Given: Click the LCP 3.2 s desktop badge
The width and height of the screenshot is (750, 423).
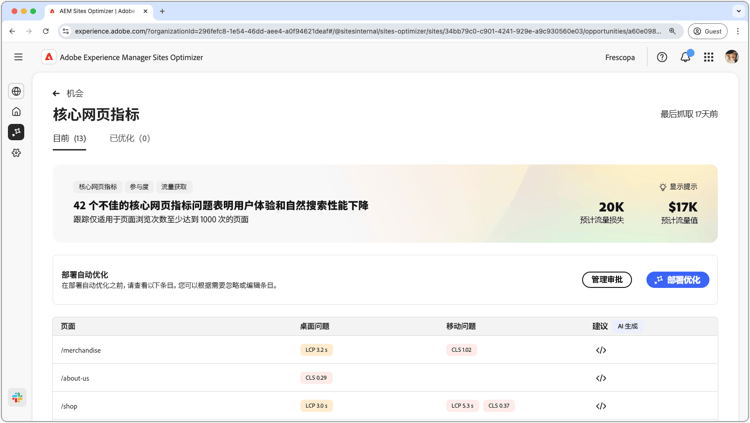Looking at the screenshot, I should point(316,350).
